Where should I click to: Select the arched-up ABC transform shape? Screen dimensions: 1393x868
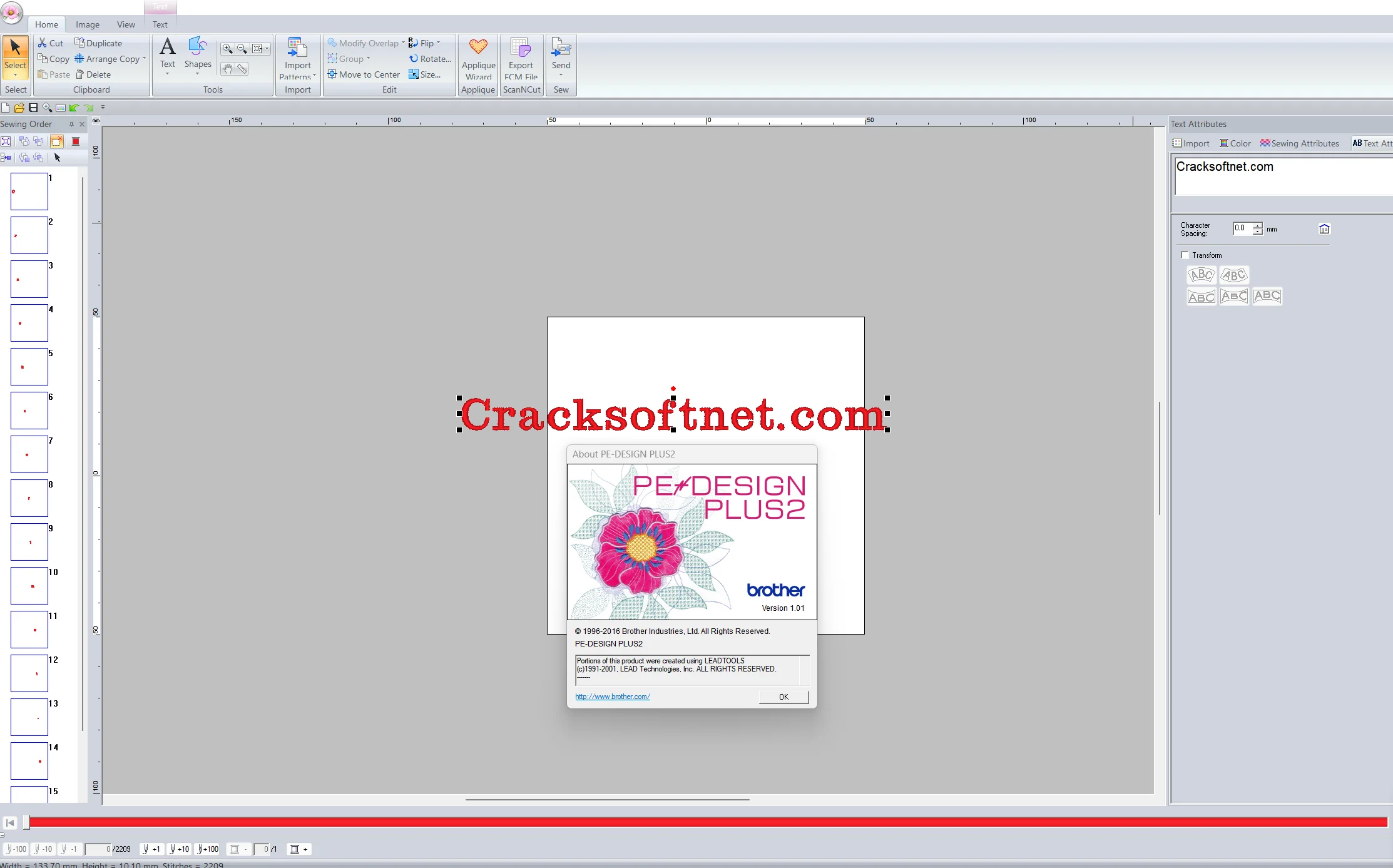(x=1202, y=275)
